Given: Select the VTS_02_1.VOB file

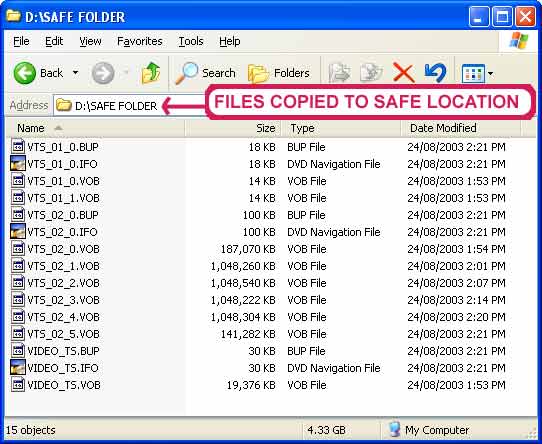Looking at the screenshot, I should click(x=63, y=266).
